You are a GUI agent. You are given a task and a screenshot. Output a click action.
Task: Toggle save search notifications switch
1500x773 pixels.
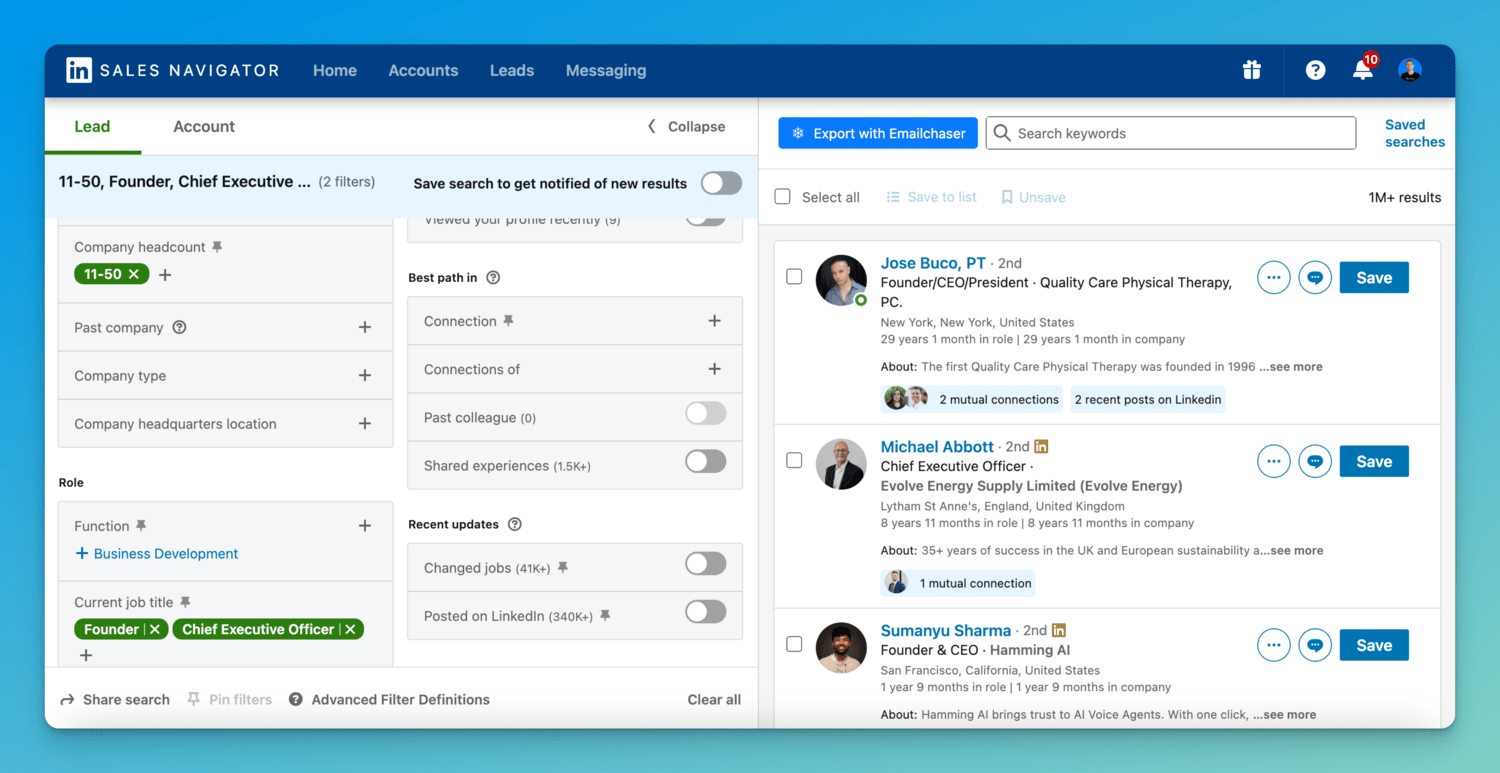[x=721, y=183]
